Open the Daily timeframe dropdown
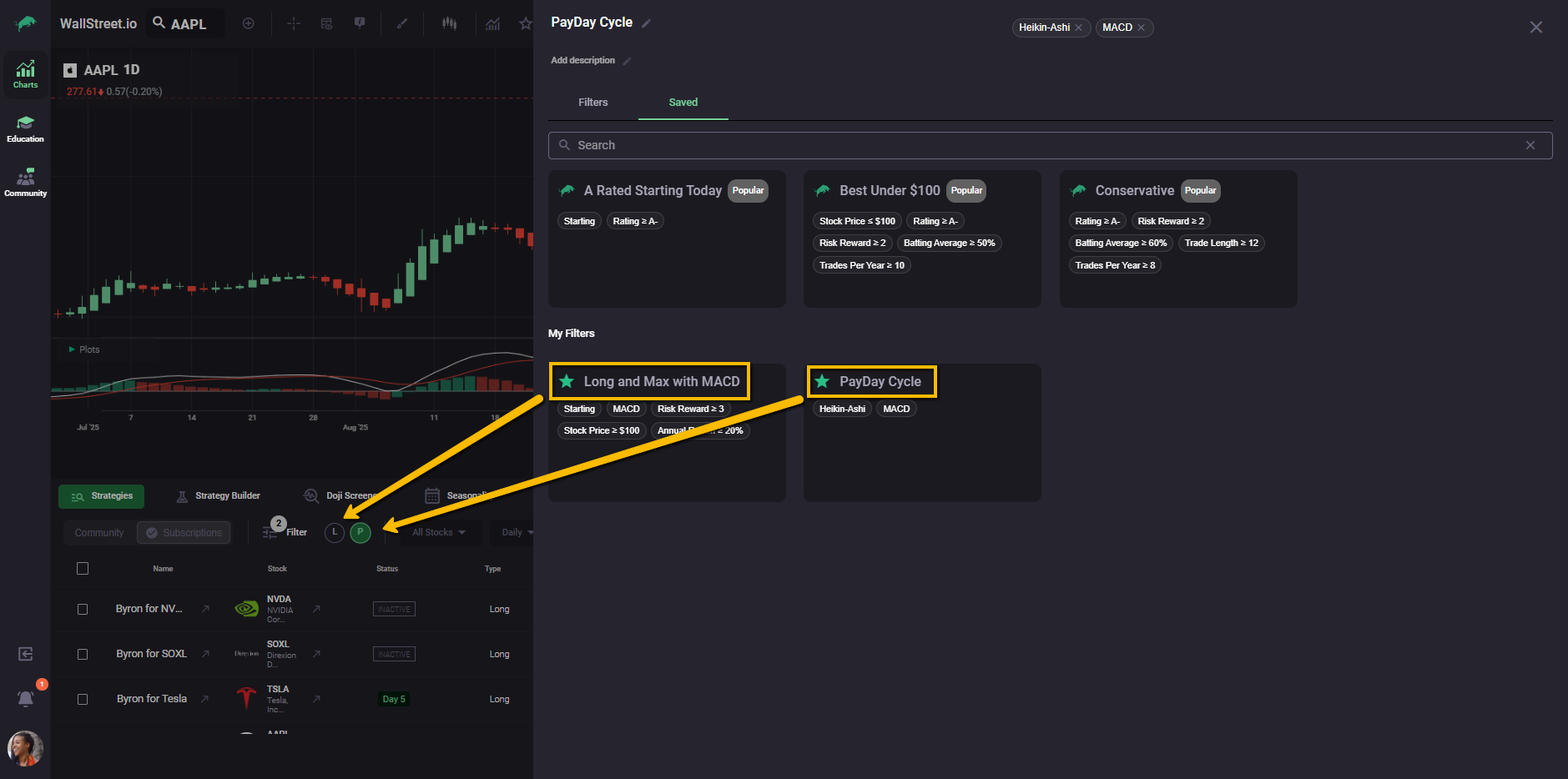 pyautogui.click(x=517, y=533)
